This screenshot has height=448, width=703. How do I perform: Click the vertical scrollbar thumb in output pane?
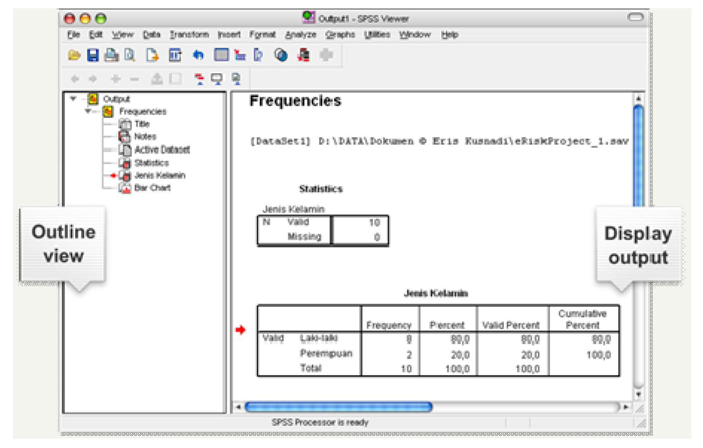(638, 157)
